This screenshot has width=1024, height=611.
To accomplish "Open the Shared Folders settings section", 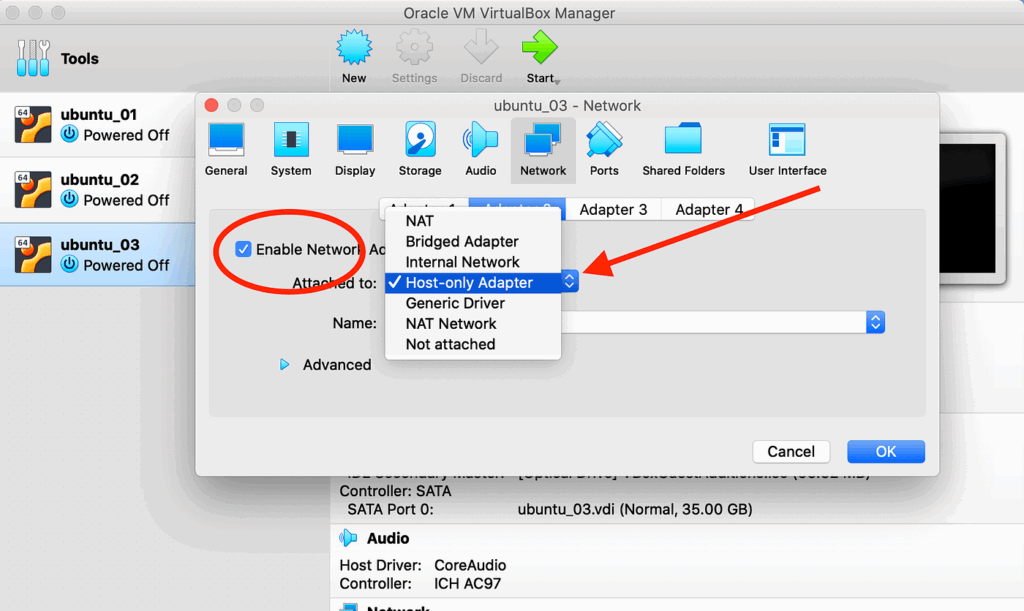I will [683, 149].
